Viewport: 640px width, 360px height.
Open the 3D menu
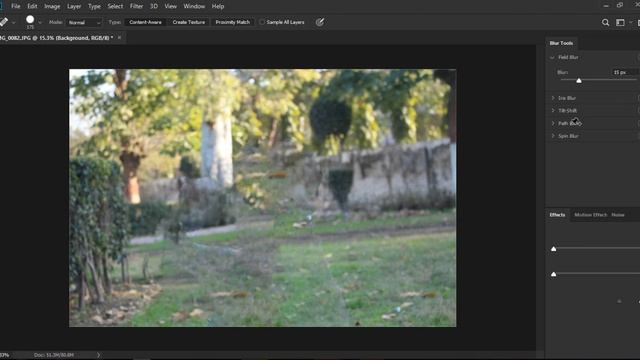(x=154, y=7)
